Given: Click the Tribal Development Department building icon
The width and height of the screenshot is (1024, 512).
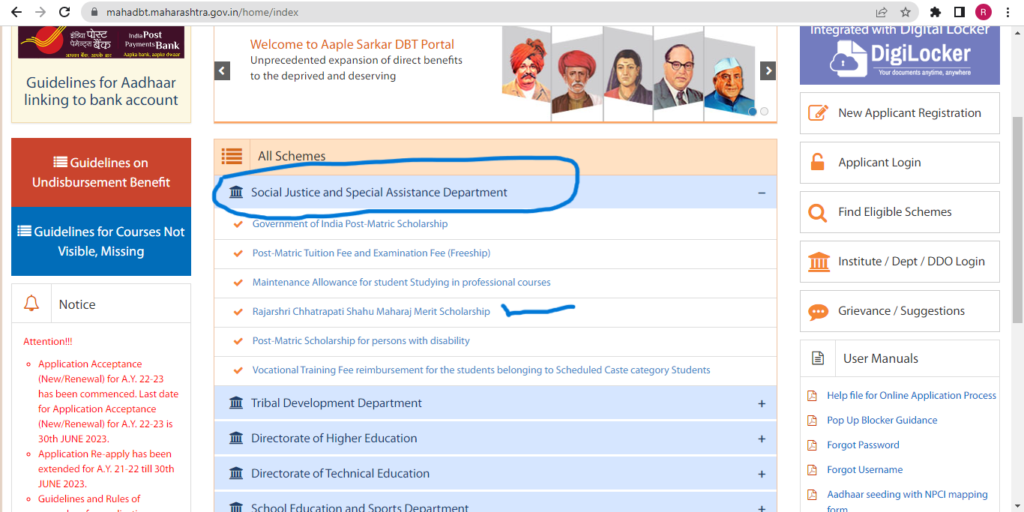Looking at the screenshot, I should coord(236,403).
